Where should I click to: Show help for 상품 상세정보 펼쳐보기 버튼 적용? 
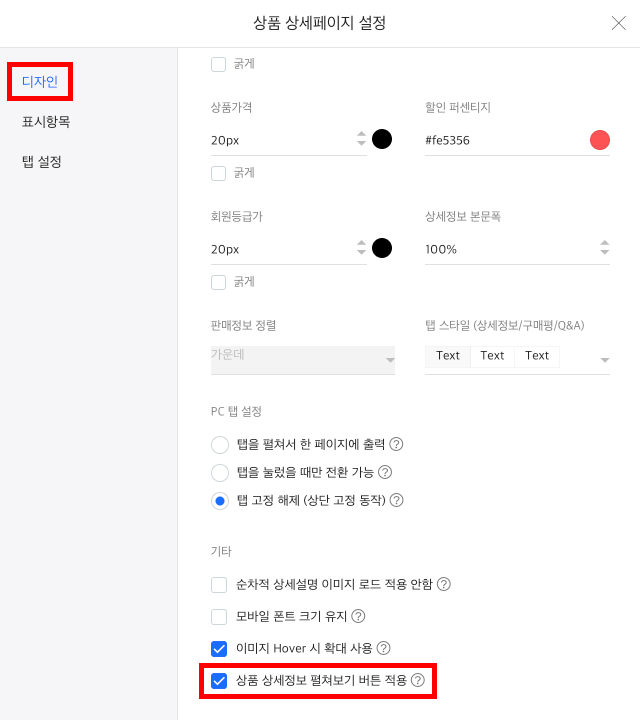pyautogui.click(x=418, y=680)
